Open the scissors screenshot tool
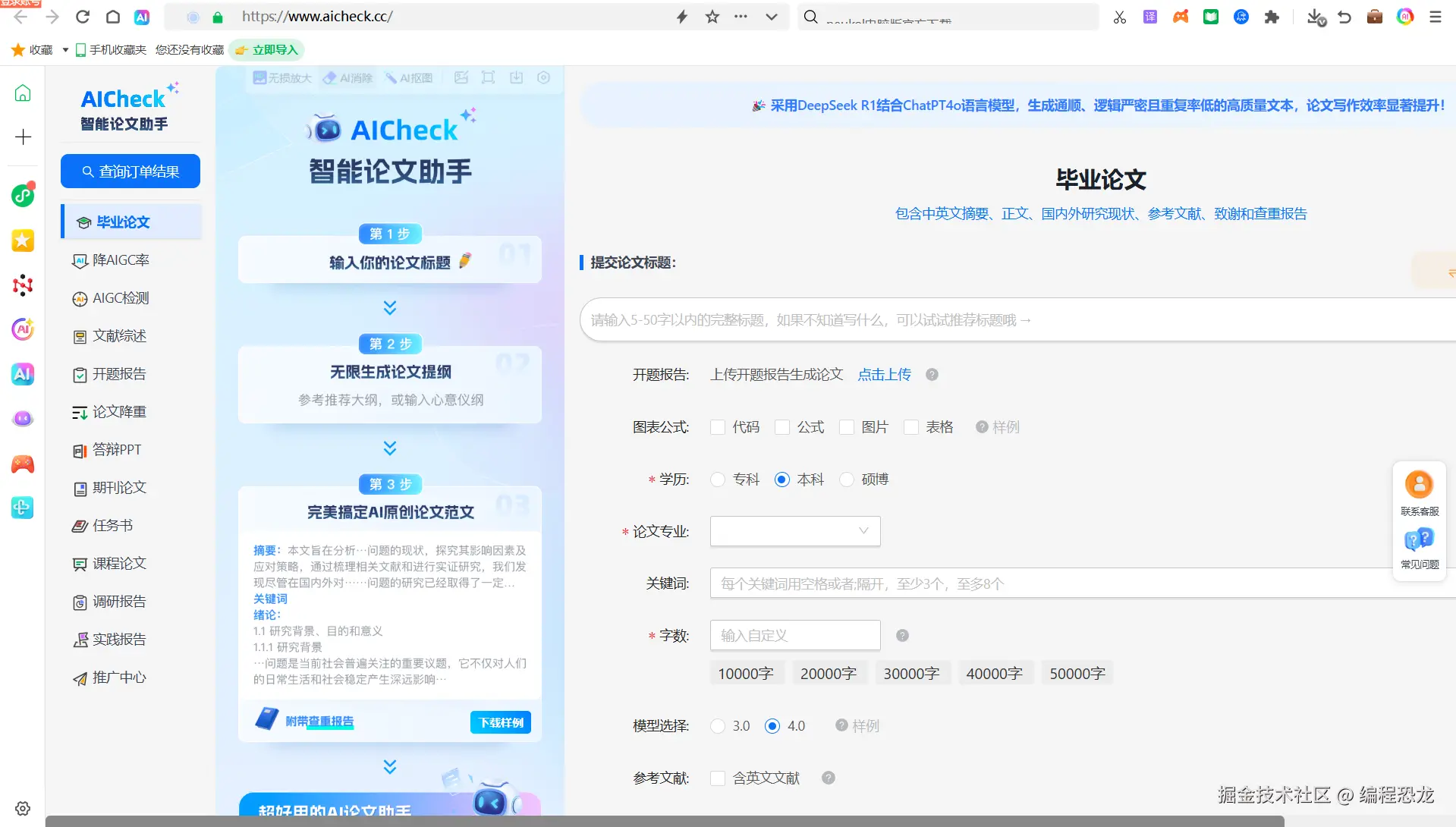The image size is (1456, 827). pos(1120,17)
